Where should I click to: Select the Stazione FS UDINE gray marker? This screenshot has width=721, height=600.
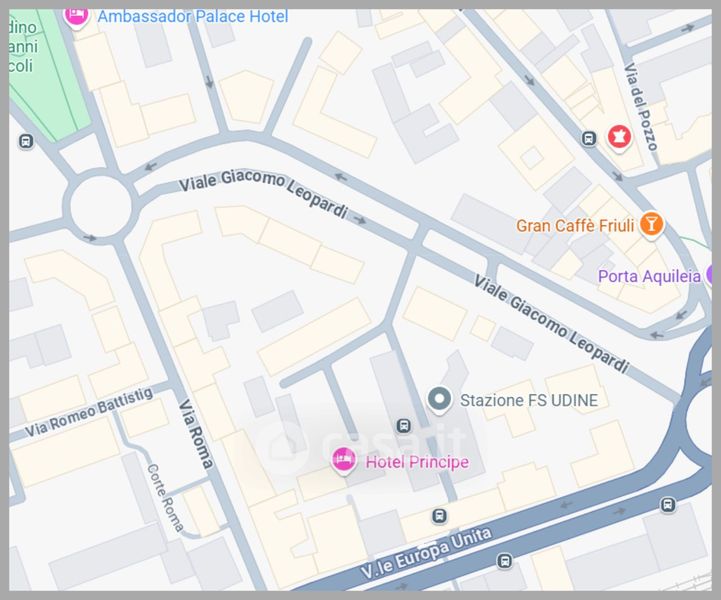(439, 400)
